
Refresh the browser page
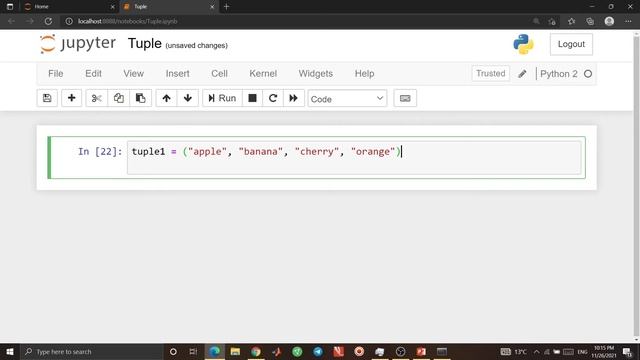tap(48, 21)
